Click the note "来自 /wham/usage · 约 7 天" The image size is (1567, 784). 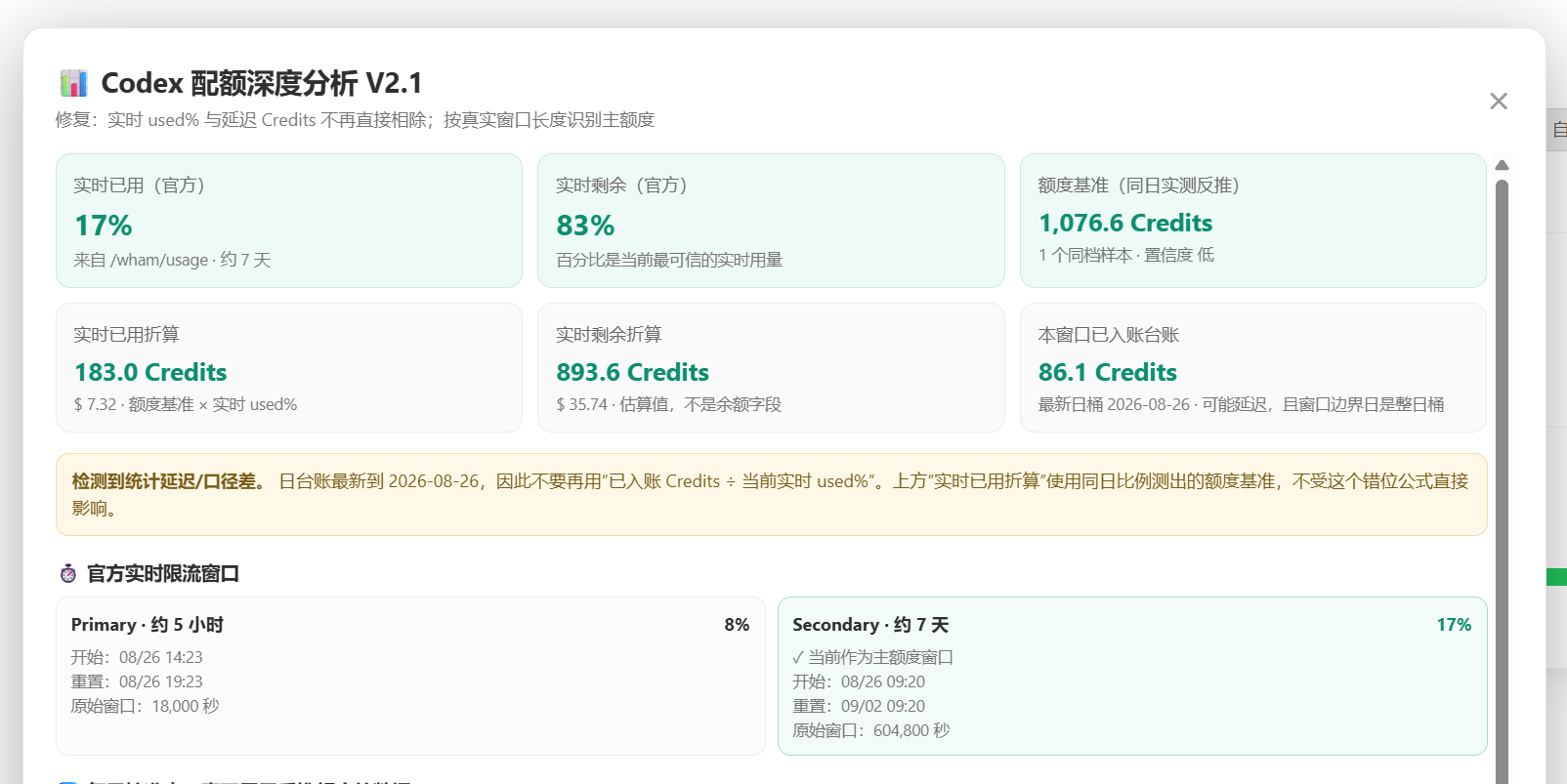tap(172, 260)
